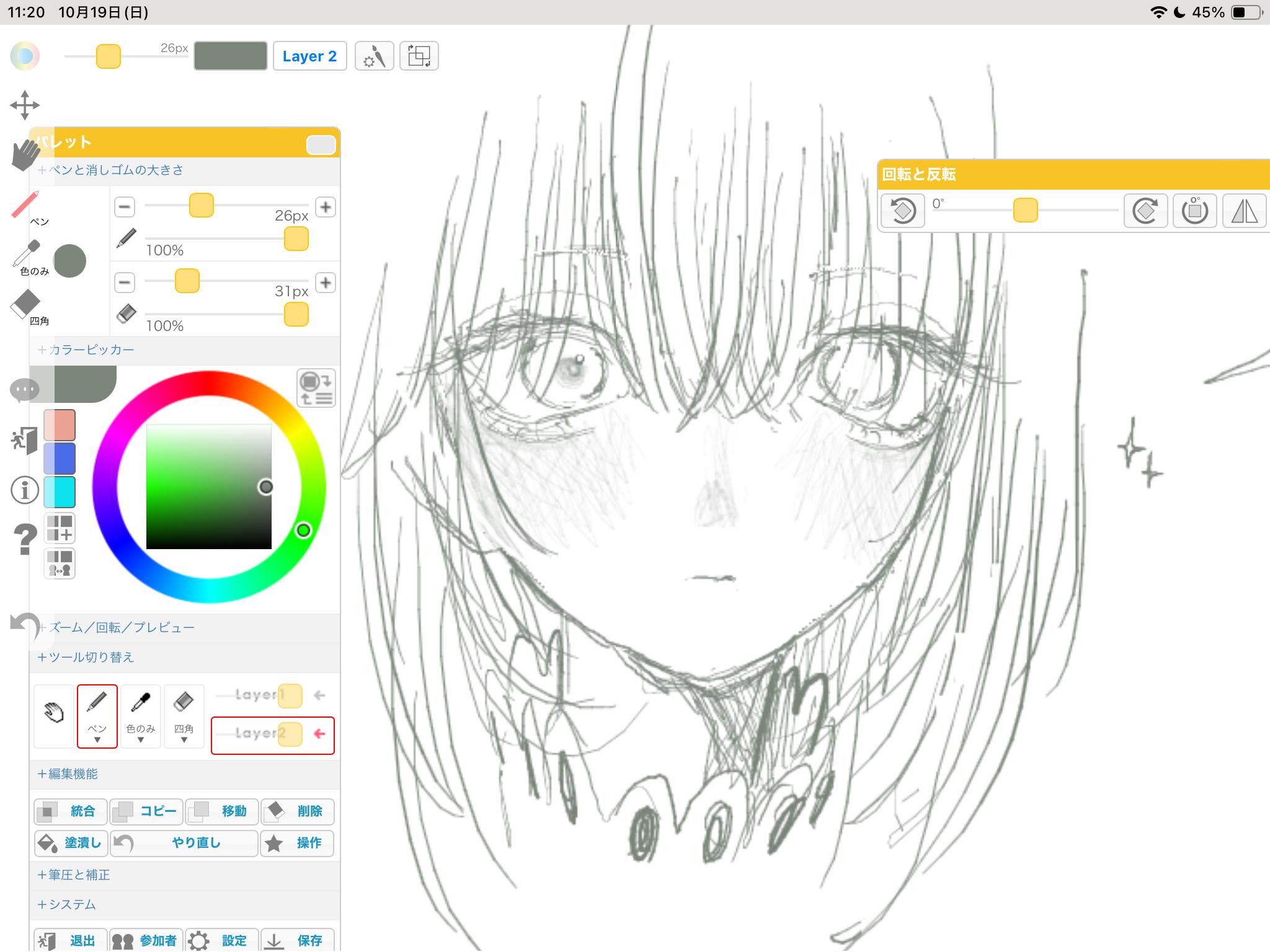Click the add palette swatch icon
The image size is (1270, 952).
(x=60, y=527)
